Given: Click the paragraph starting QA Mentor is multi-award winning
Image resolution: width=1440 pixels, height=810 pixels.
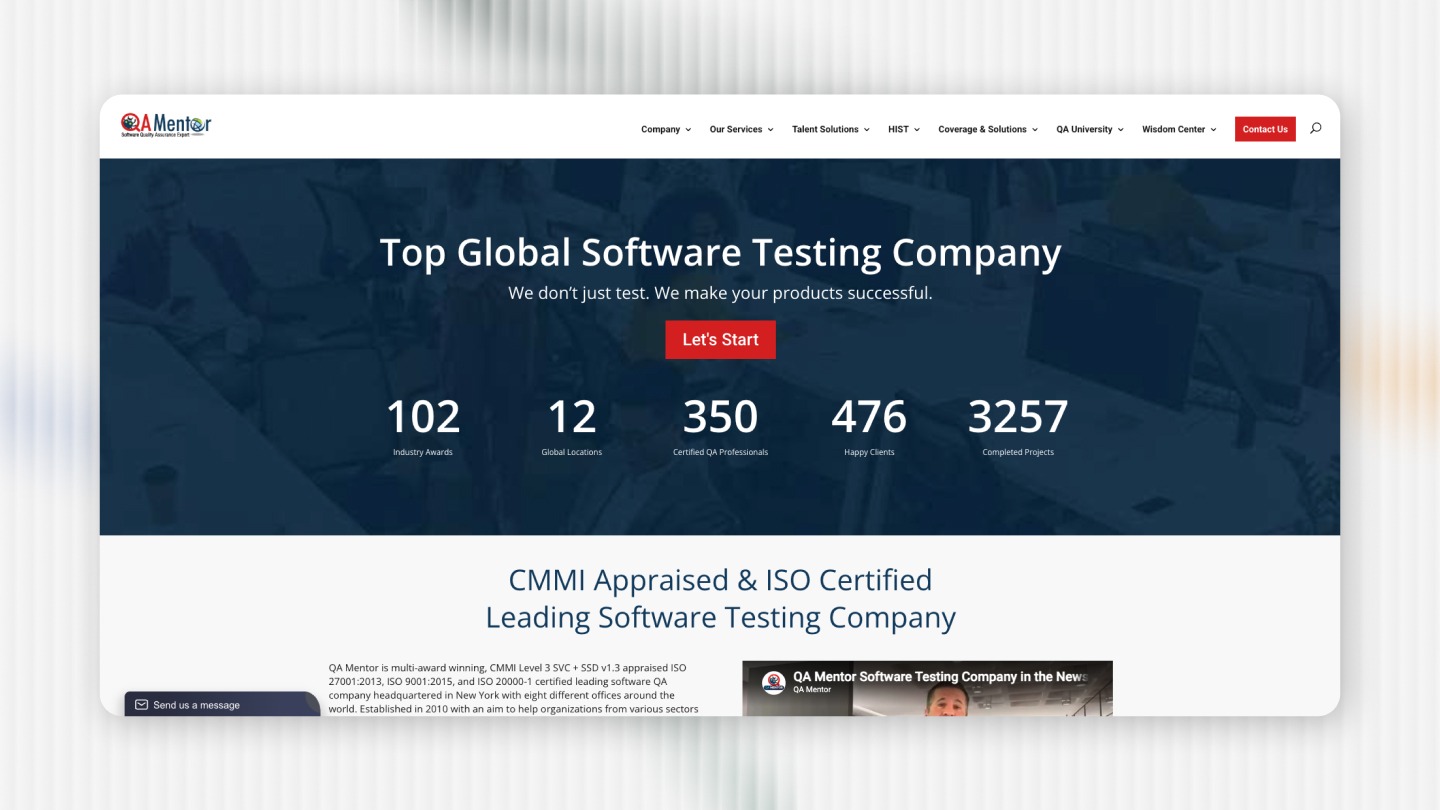Looking at the screenshot, I should point(516,688).
